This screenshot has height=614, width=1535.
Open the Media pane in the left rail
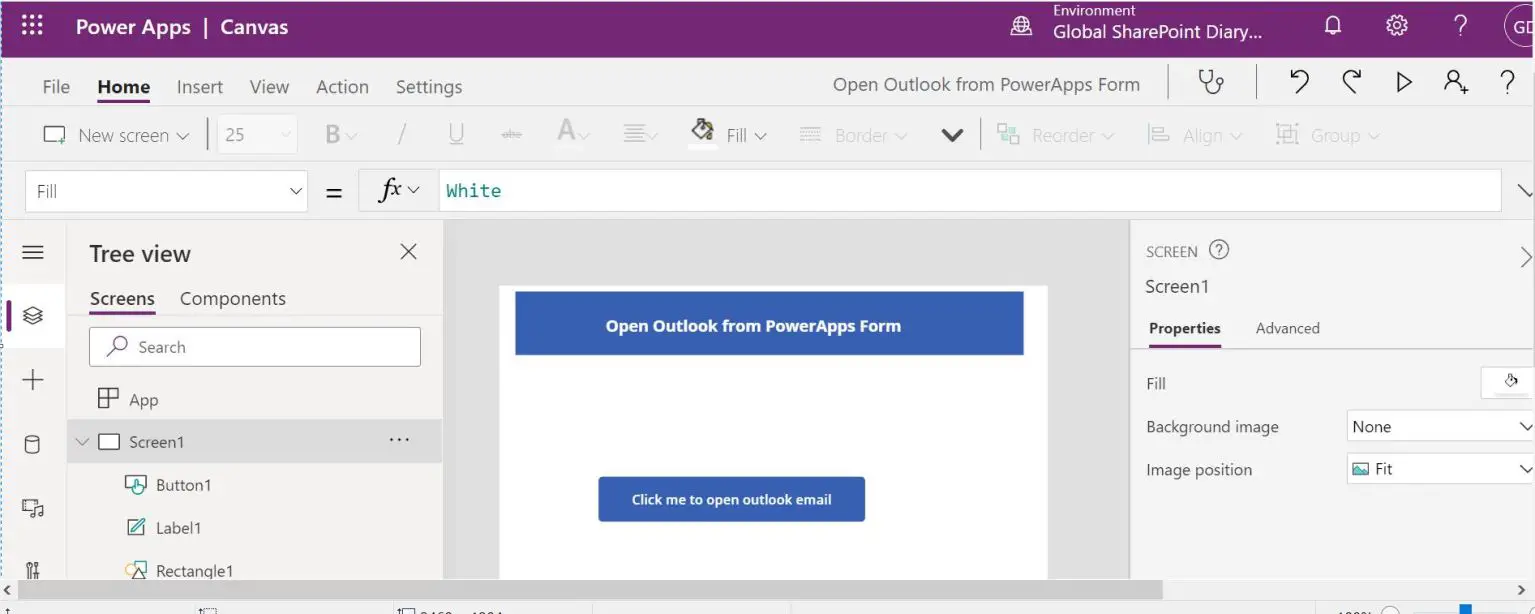(33, 507)
